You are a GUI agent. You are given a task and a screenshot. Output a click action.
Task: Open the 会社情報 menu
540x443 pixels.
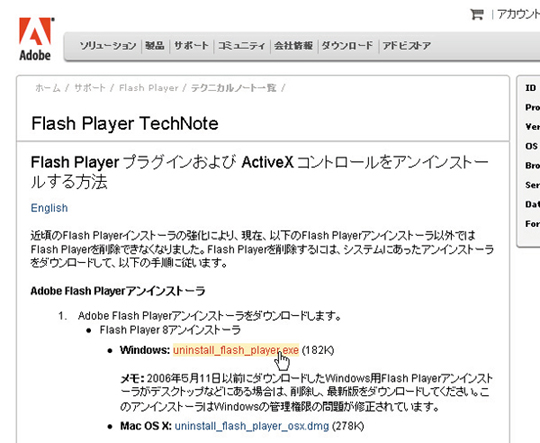click(x=293, y=46)
